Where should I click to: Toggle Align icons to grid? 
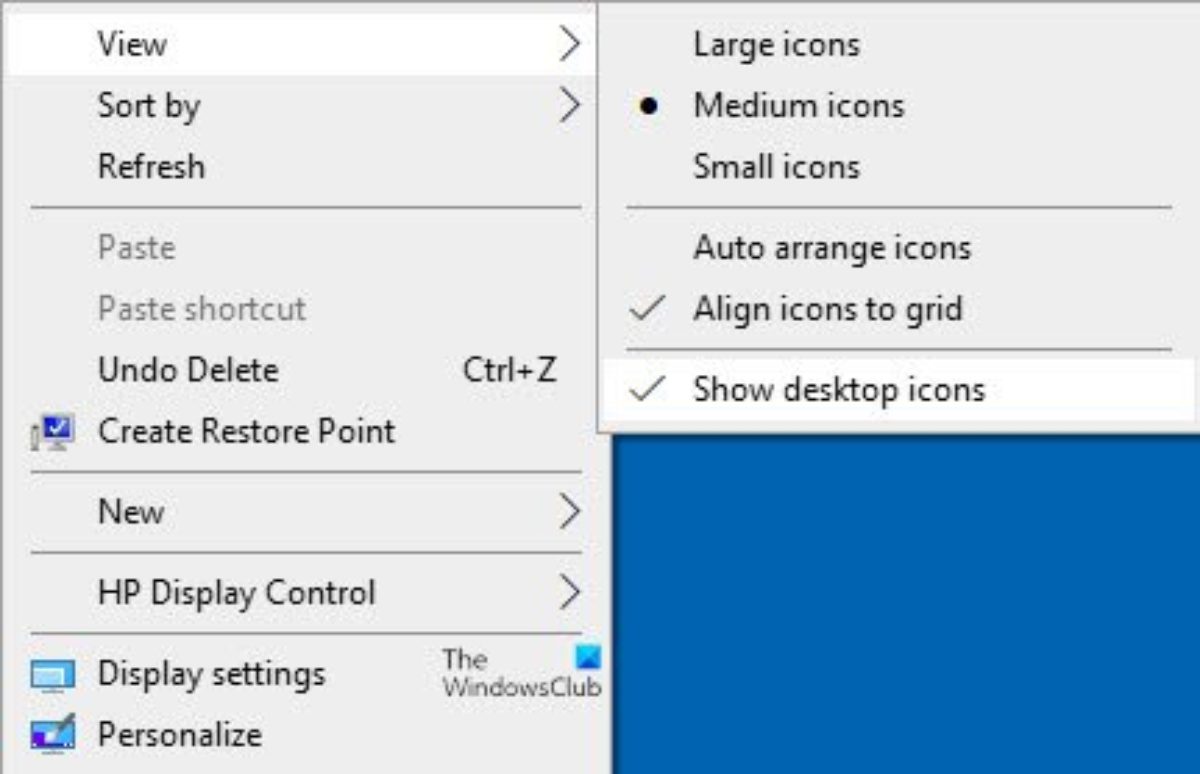827,308
